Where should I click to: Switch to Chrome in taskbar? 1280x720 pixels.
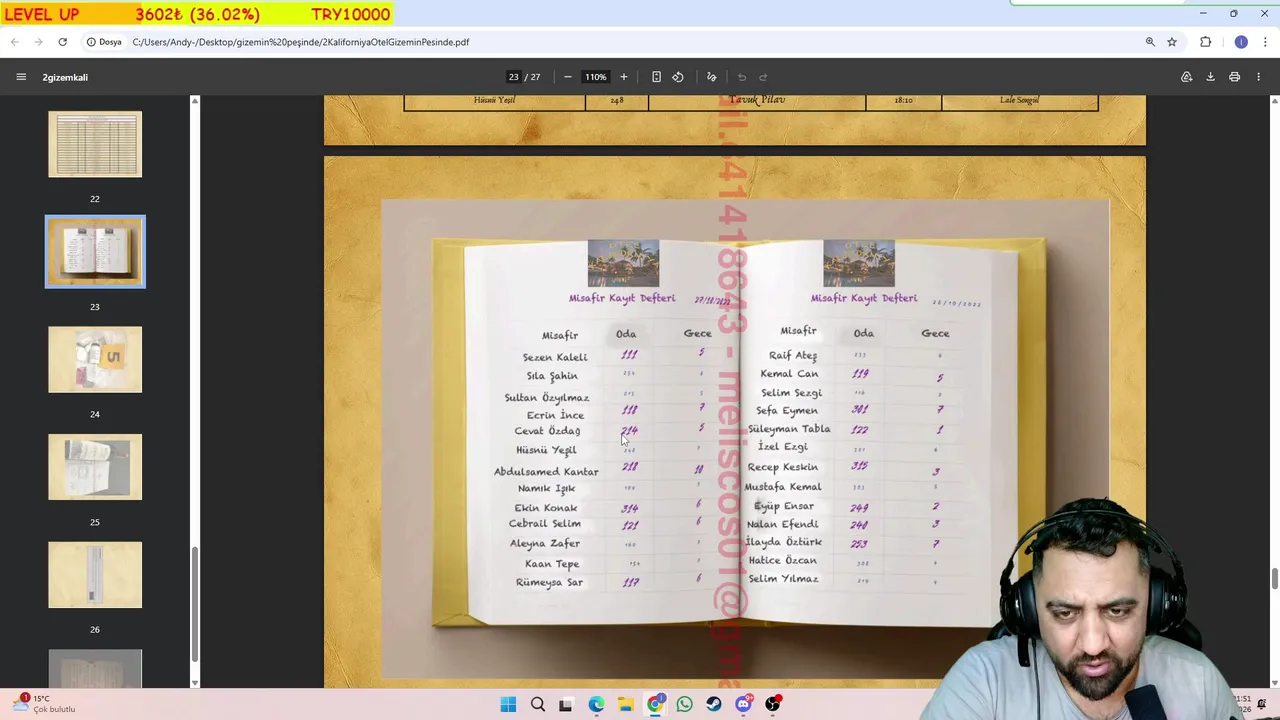655,705
